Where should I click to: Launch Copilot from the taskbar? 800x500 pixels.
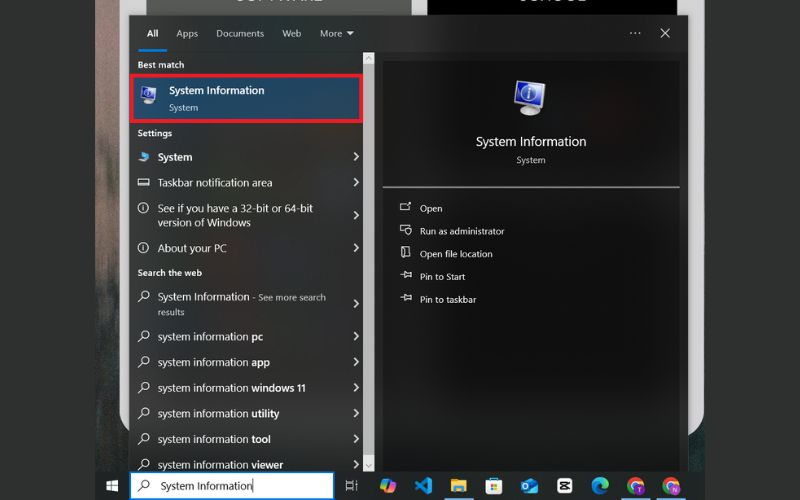pos(388,486)
